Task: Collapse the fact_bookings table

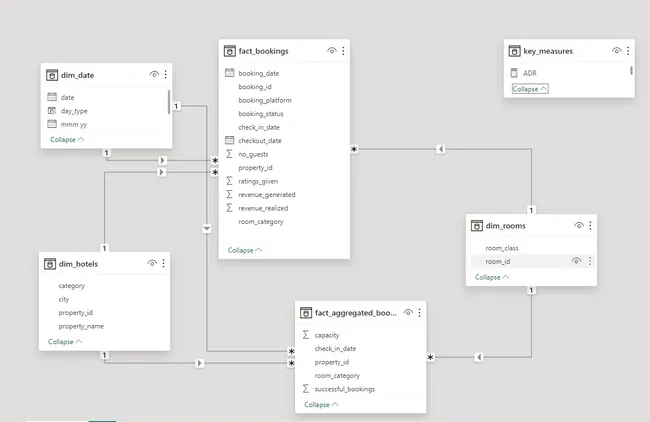Action: pos(245,250)
